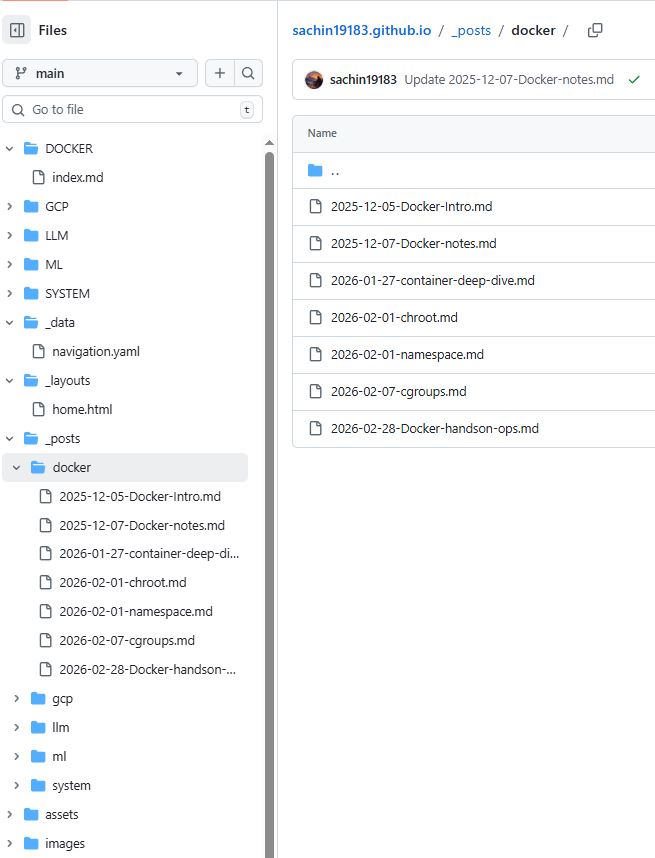
Task: Collapse the docker folder in the tree
Action: [17, 466]
